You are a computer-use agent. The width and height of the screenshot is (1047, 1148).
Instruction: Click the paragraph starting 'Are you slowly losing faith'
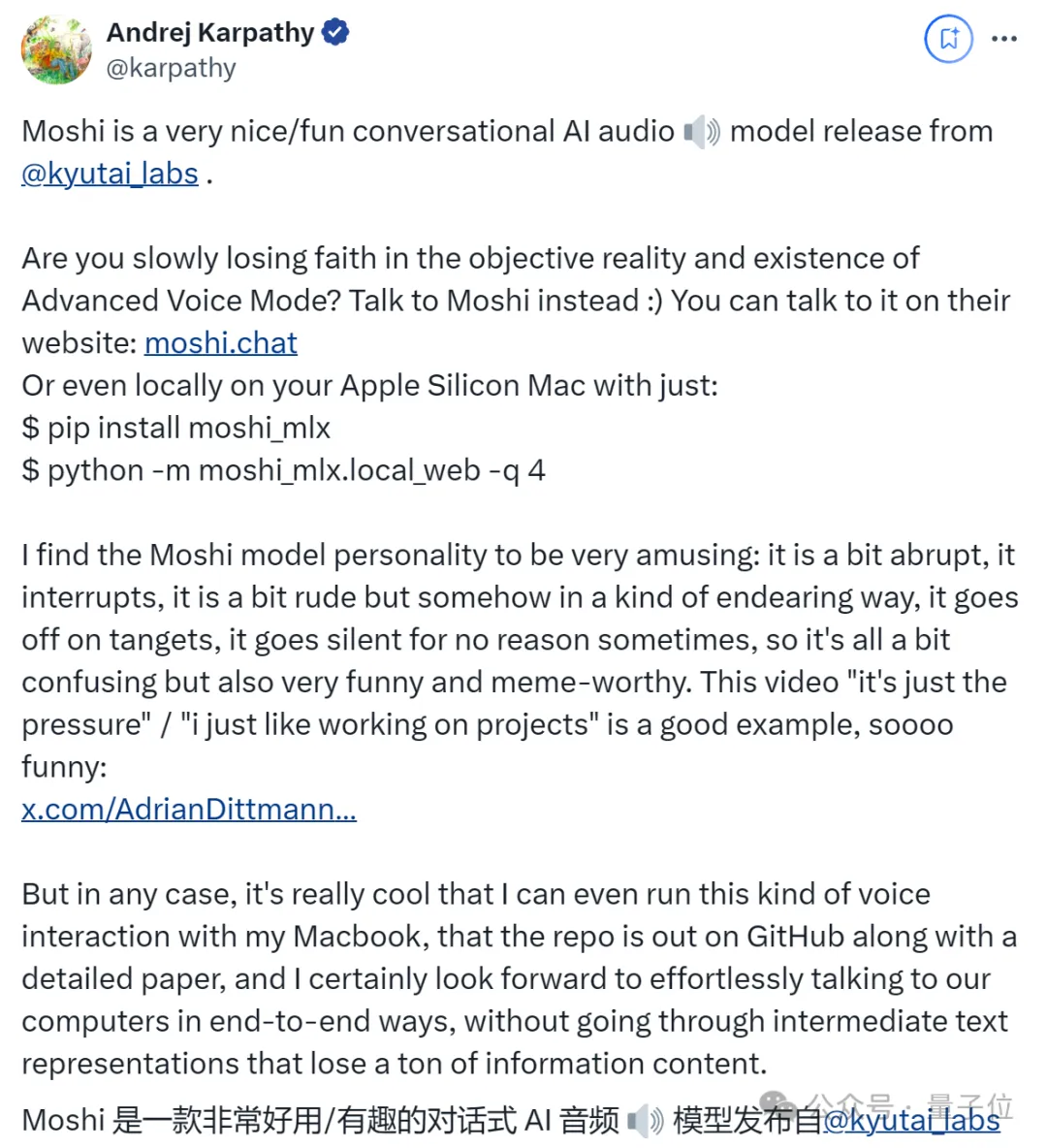pos(516,301)
